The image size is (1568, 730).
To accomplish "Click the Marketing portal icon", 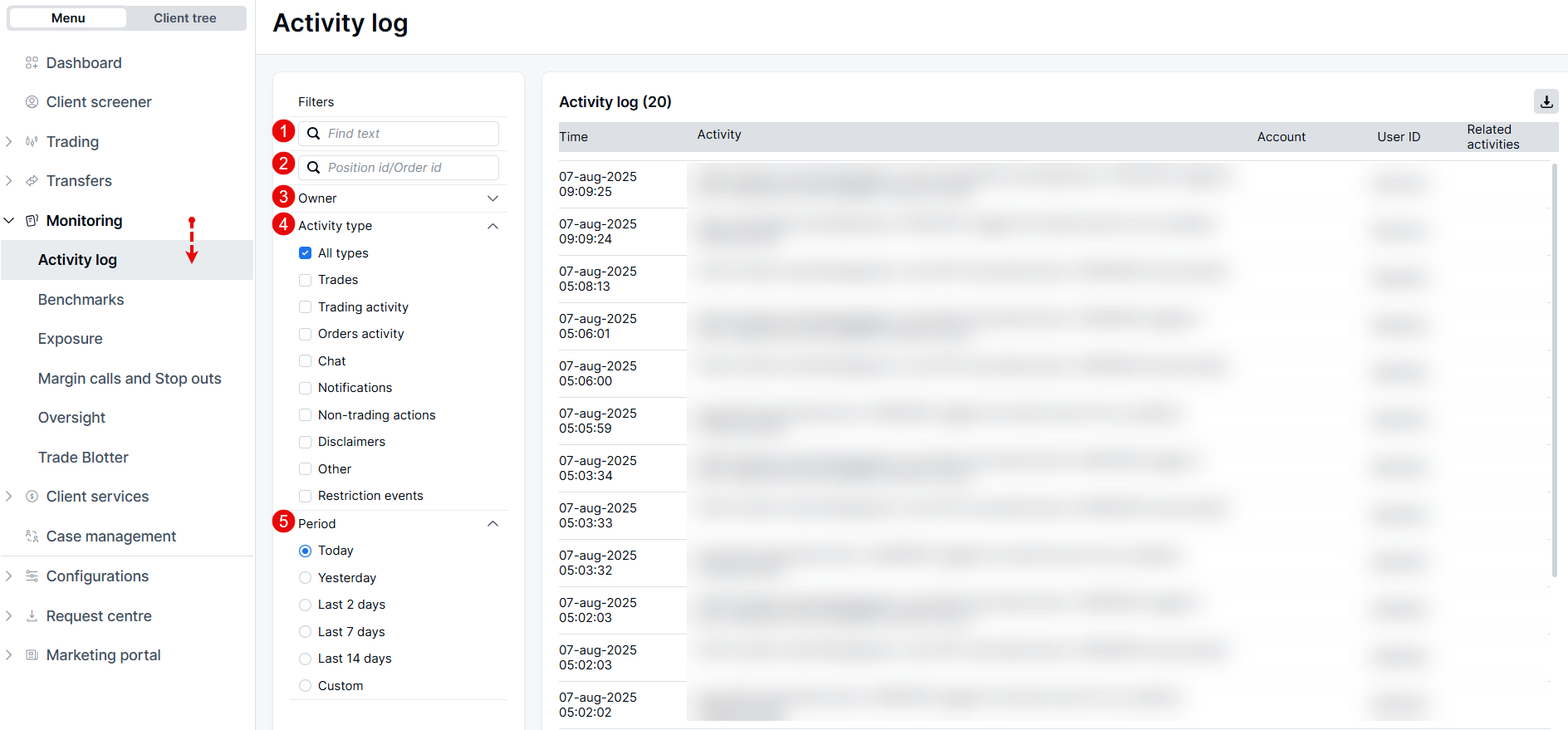I will tap(32, 655).
